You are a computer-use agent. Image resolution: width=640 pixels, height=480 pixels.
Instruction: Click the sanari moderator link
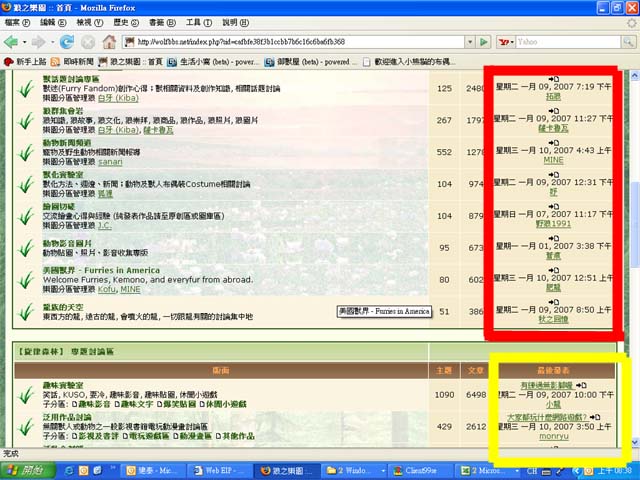(111, 160)
